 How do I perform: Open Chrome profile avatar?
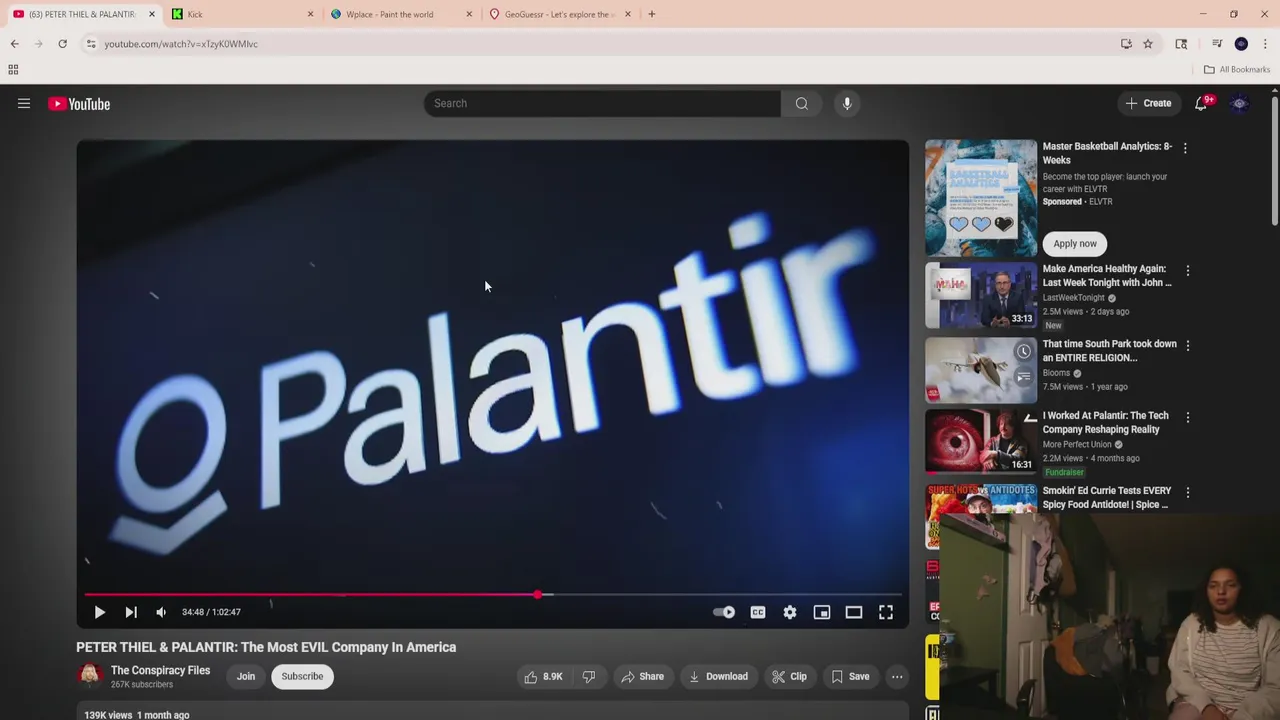coord(1241,44)
